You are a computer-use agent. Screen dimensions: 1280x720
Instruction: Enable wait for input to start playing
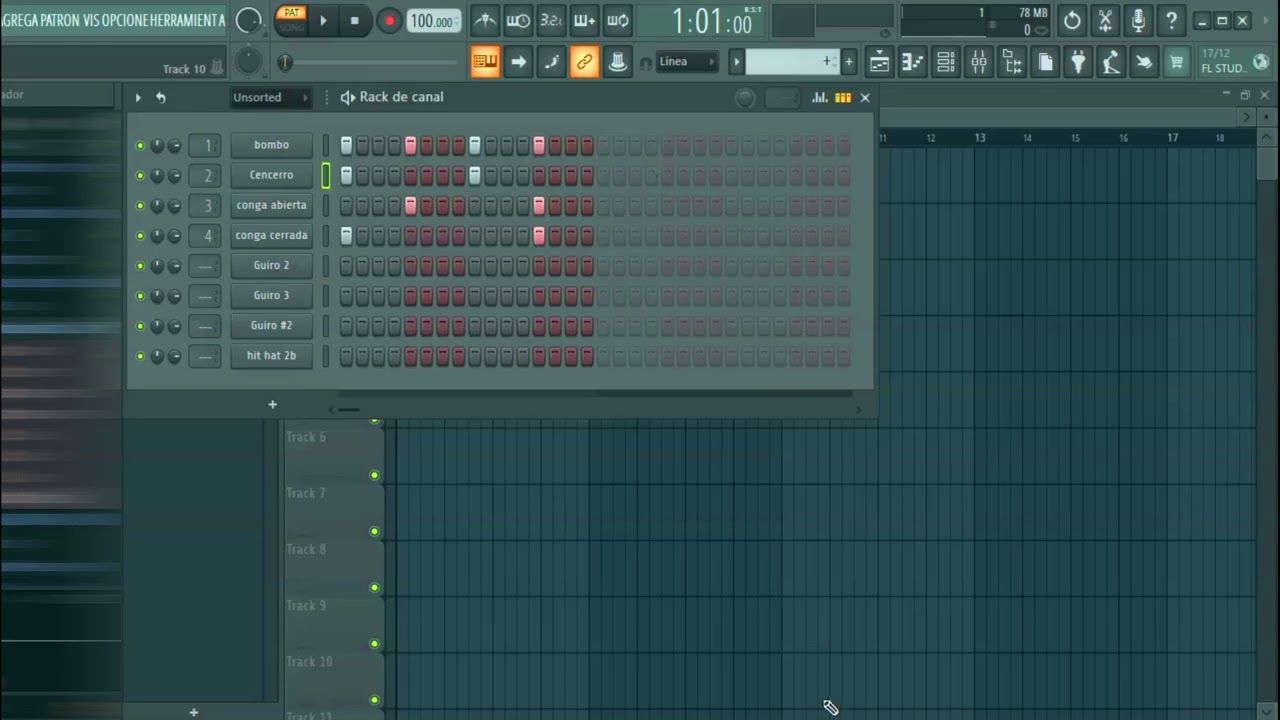[518, 20]
